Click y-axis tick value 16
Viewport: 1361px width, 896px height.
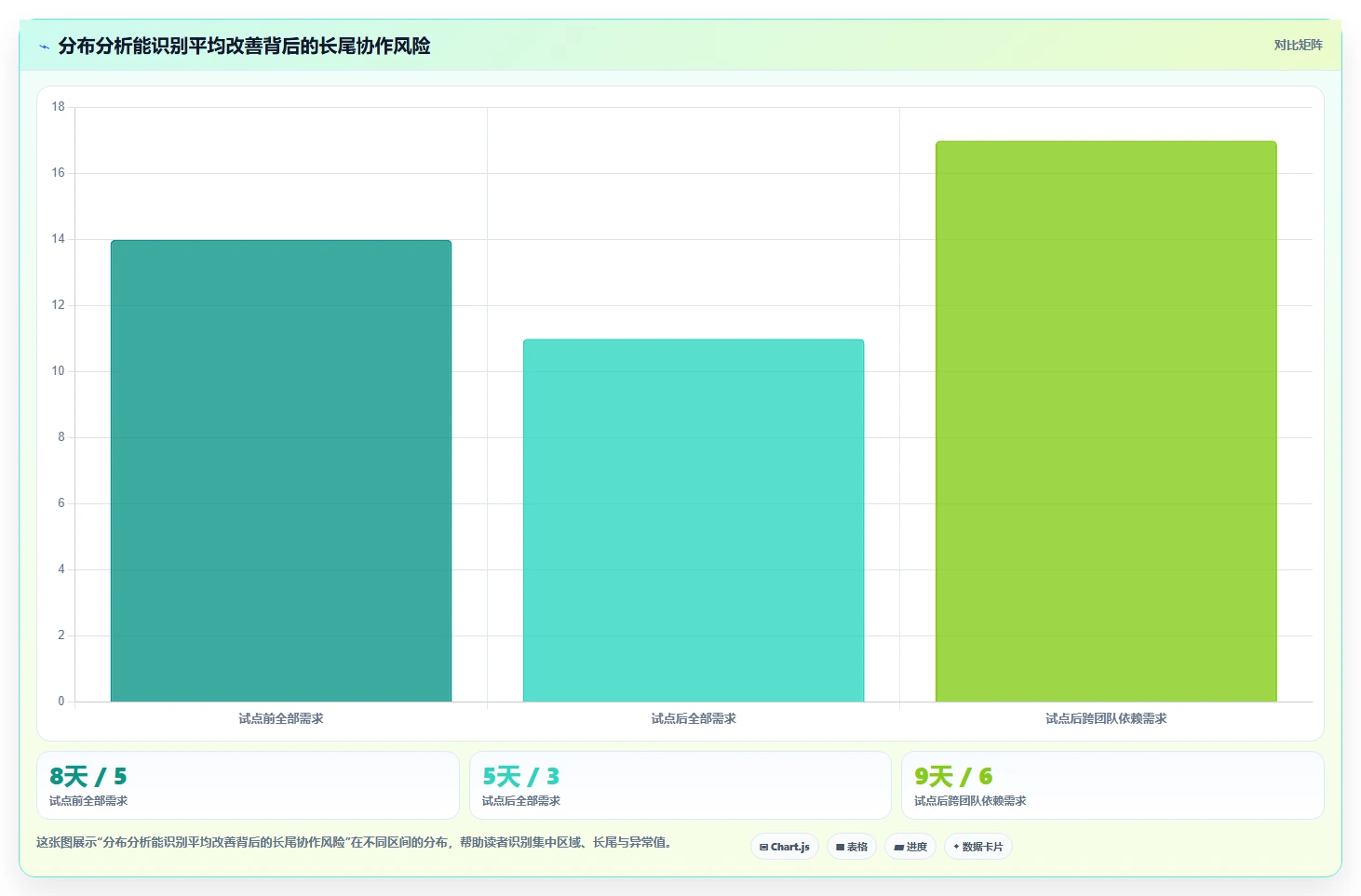59,173
